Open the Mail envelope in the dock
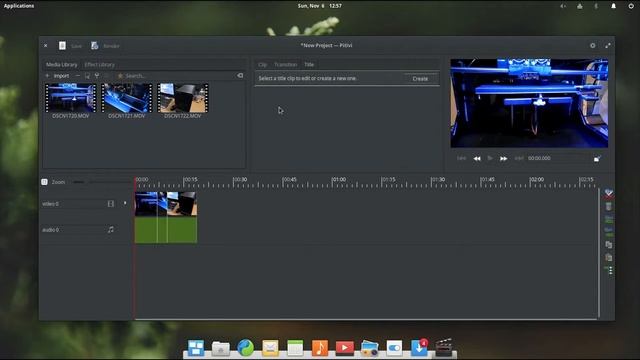 (270, 348)
